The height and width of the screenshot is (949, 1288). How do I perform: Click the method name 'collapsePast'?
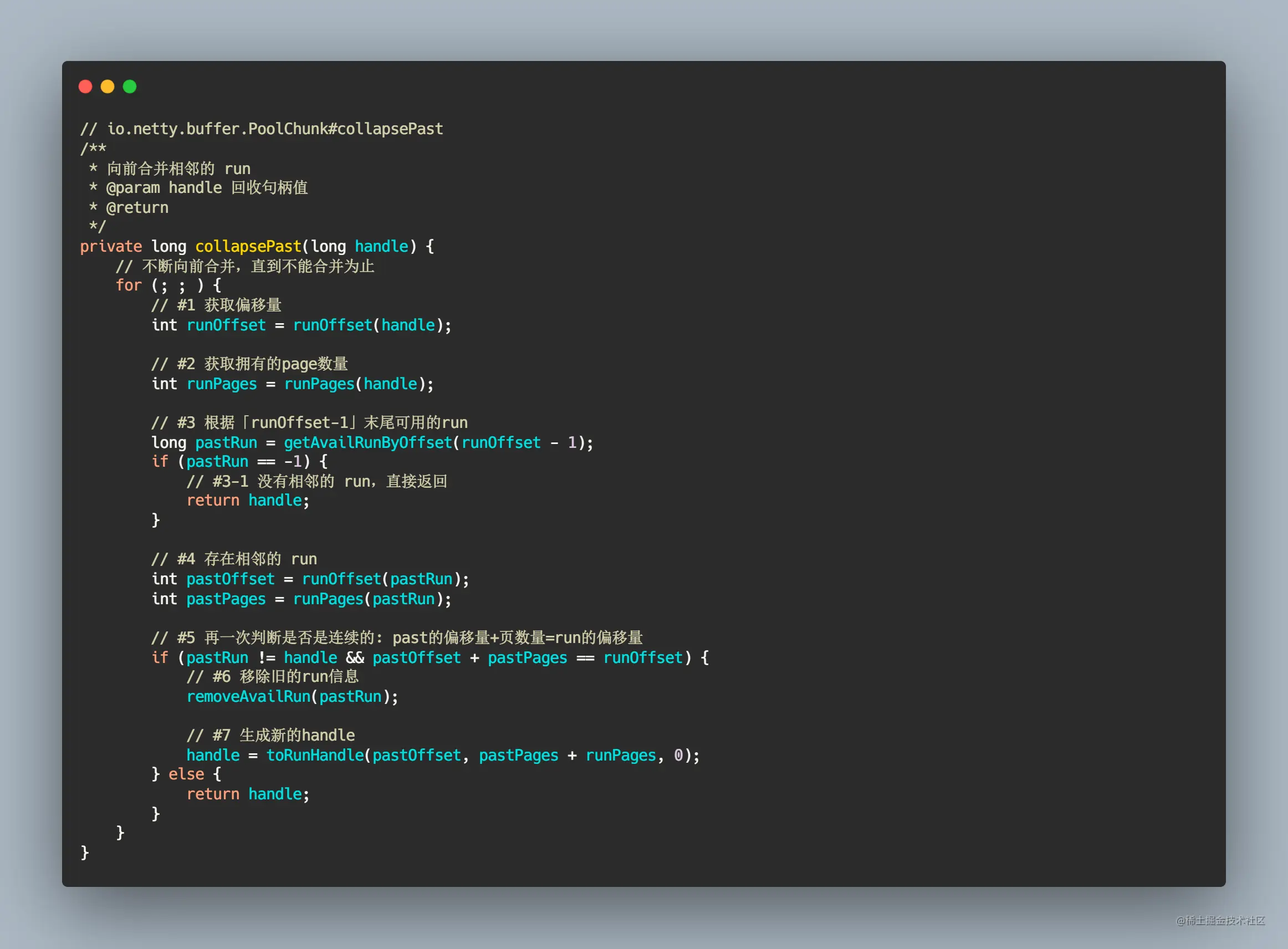click(248, 247)
